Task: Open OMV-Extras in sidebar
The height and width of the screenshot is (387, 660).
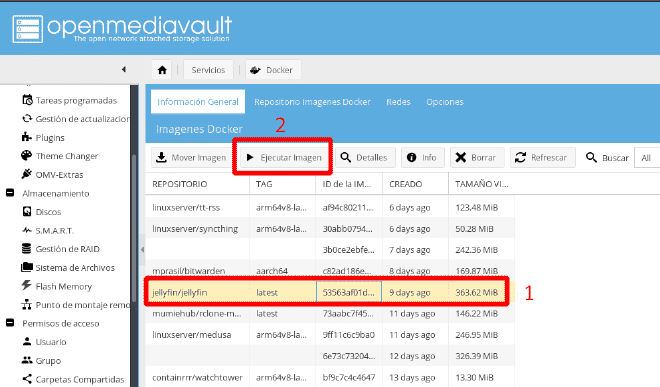Action: click(59, 175)
